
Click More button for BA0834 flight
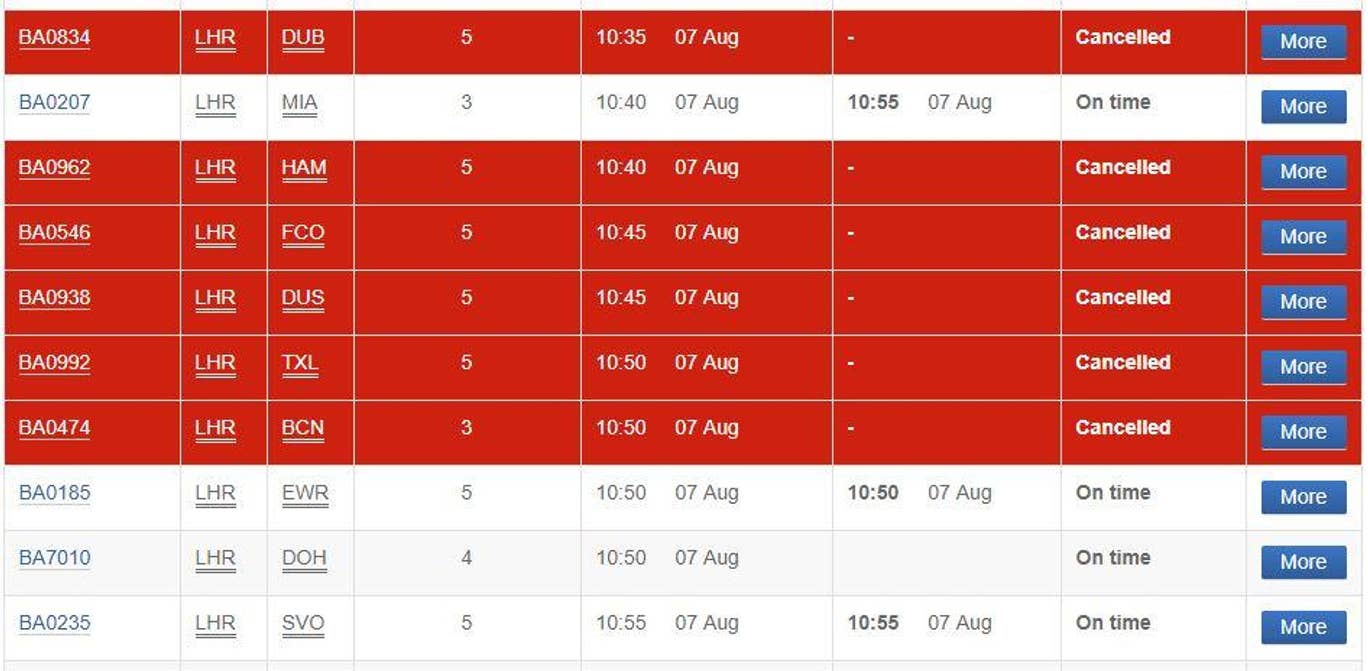1302,42
